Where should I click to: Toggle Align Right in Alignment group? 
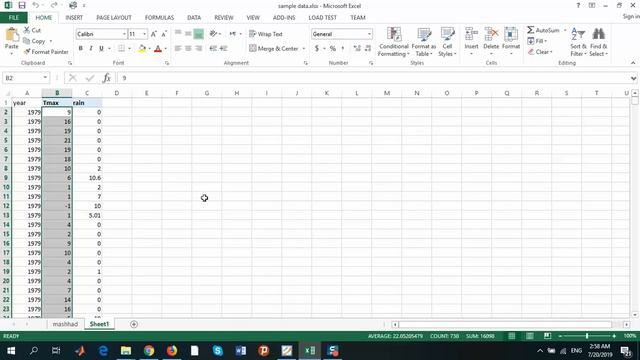click(199, 48)
